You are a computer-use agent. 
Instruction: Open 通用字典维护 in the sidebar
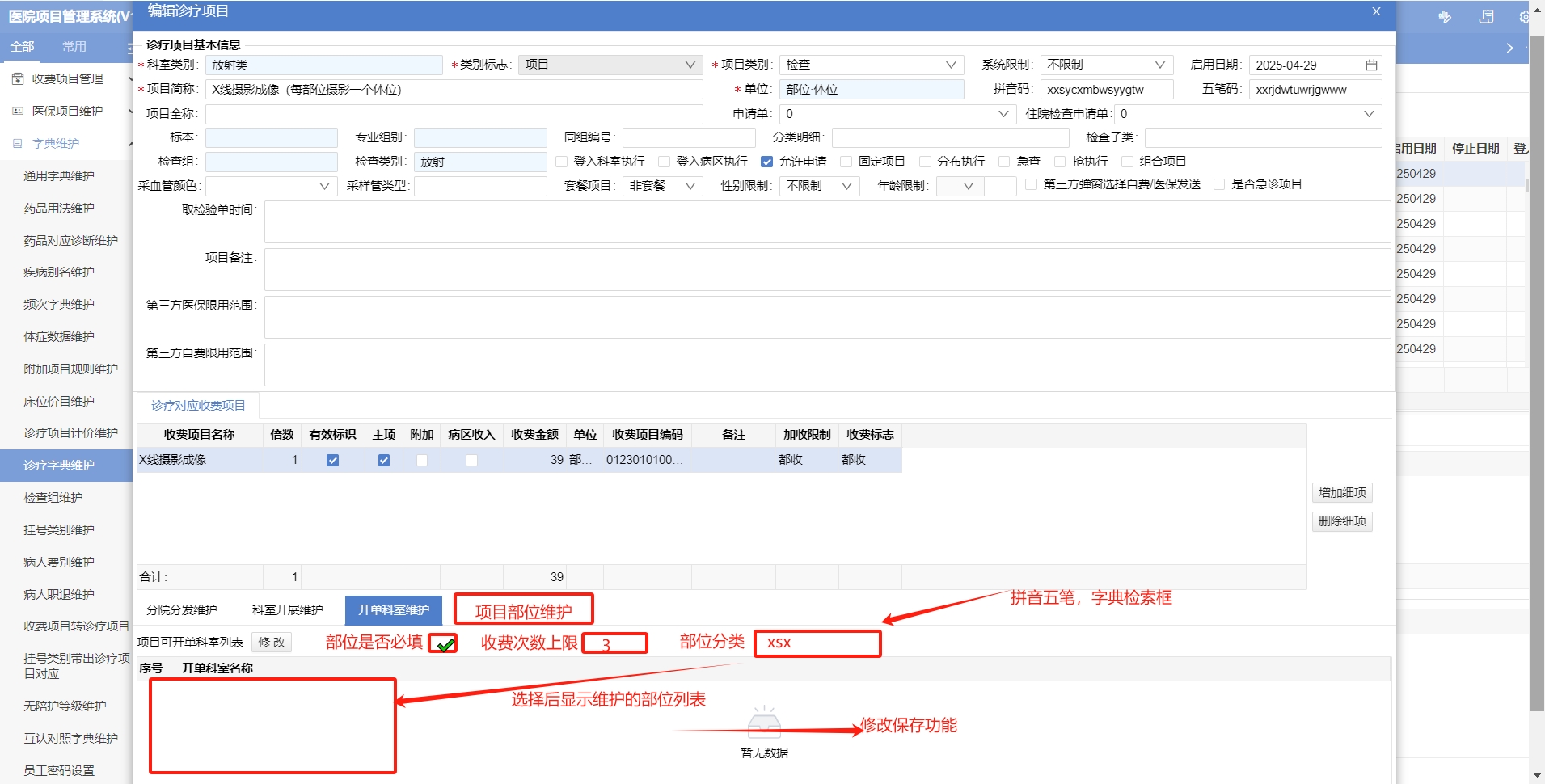(59, 176)
